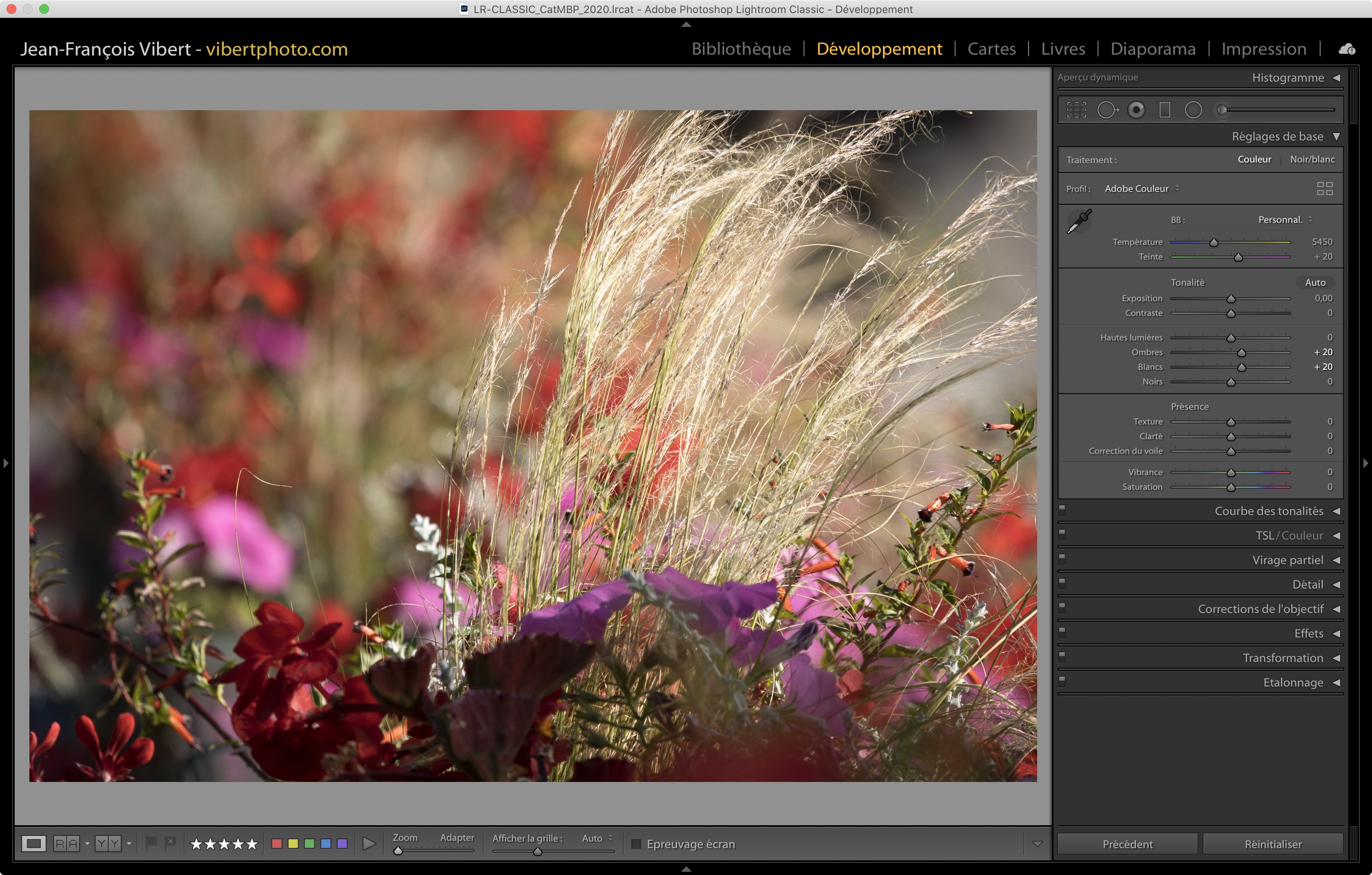Image resolution: width=1372 pixels, height=875 pixels.
Task: Open the profile browser grid icon
Action: [1325, 189]
